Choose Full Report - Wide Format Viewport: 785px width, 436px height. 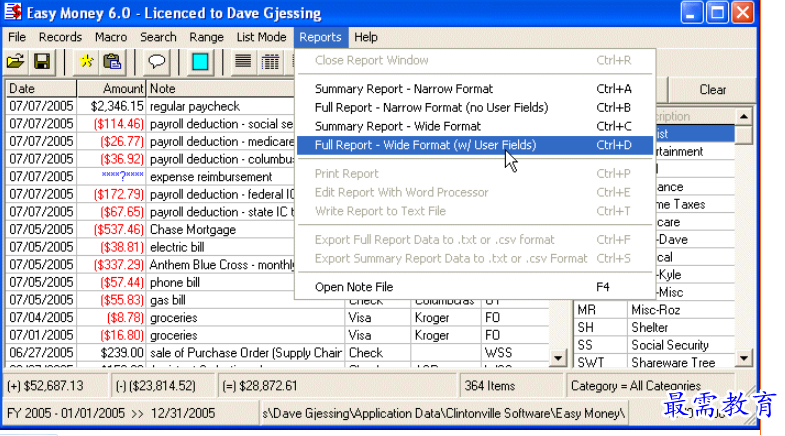(475, 145)
